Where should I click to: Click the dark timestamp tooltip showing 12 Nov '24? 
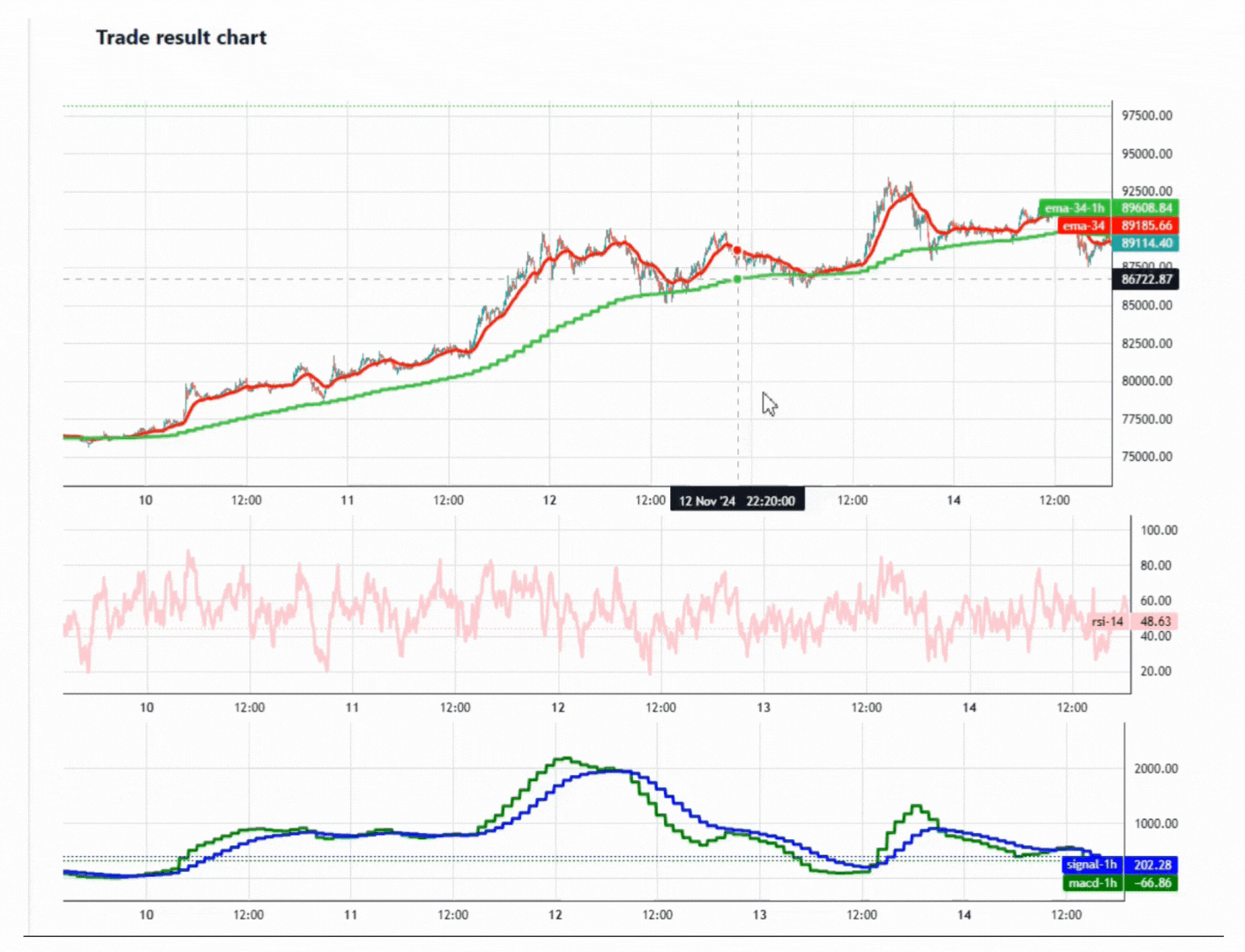pos(737,500)
